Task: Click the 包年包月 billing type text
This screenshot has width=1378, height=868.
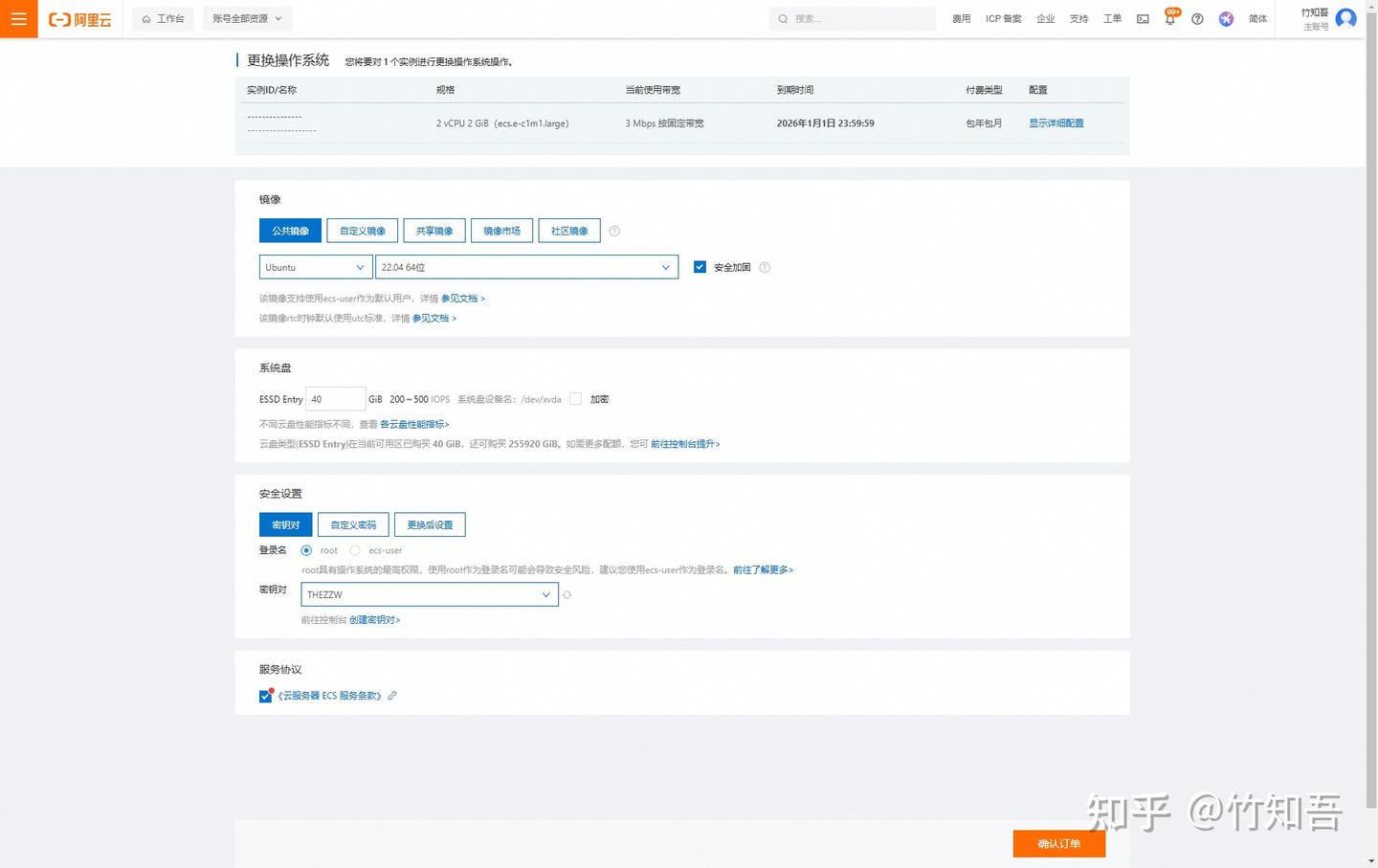Action: tap(985, 123)
